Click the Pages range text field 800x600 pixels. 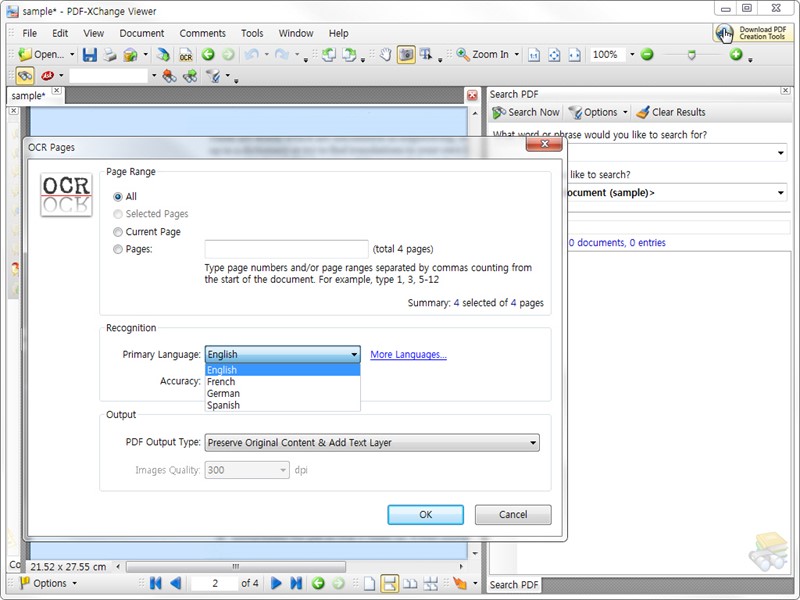(286, 249)
